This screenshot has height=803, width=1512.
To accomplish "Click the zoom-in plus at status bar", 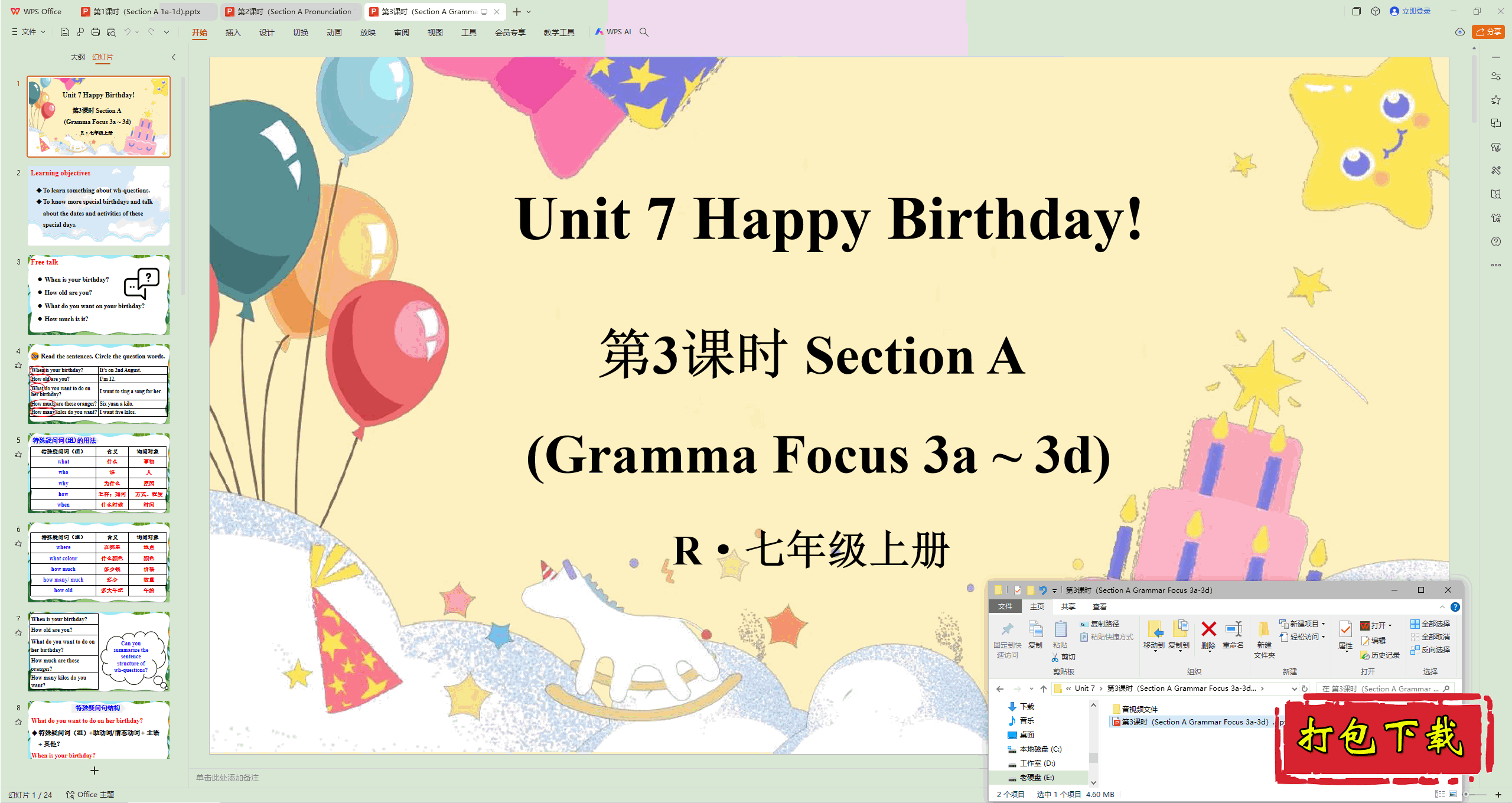I will (1498, 795).
